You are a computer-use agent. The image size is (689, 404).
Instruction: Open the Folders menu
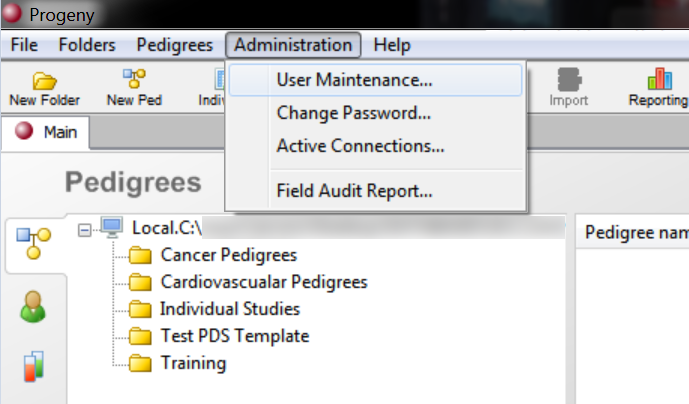[87, 45]
